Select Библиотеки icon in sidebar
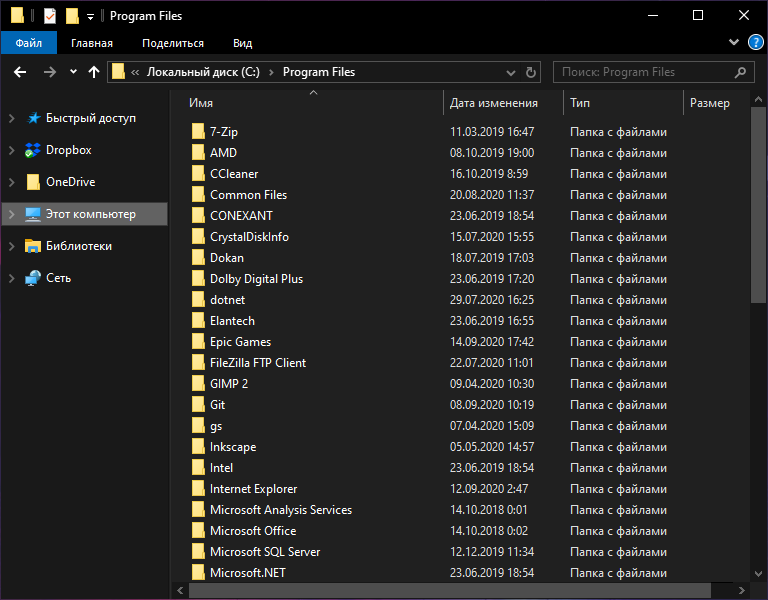This screenshot has height=600, width=768. (x=33, y=246)
